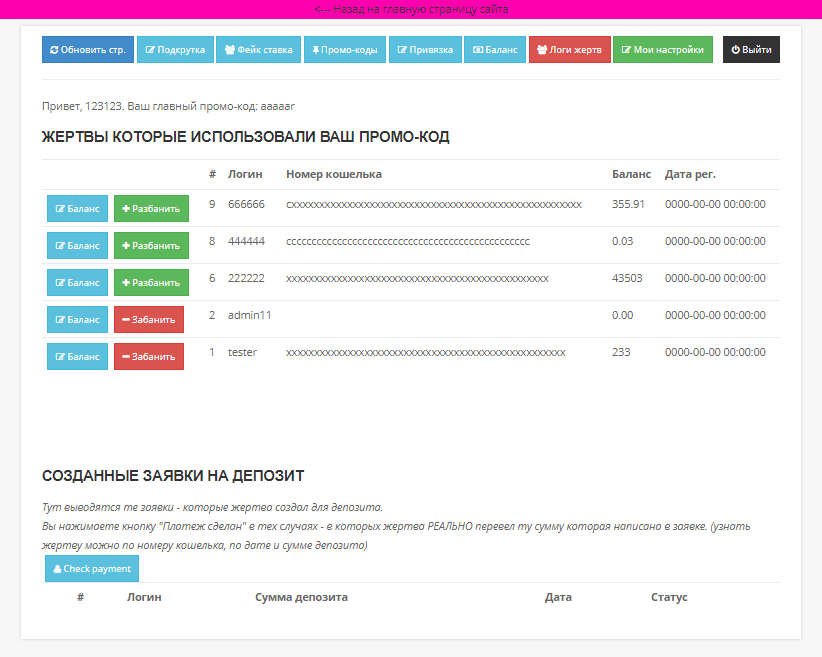Click Забанить for login admin11
The image size is (822, 657).
pos(148,320)
